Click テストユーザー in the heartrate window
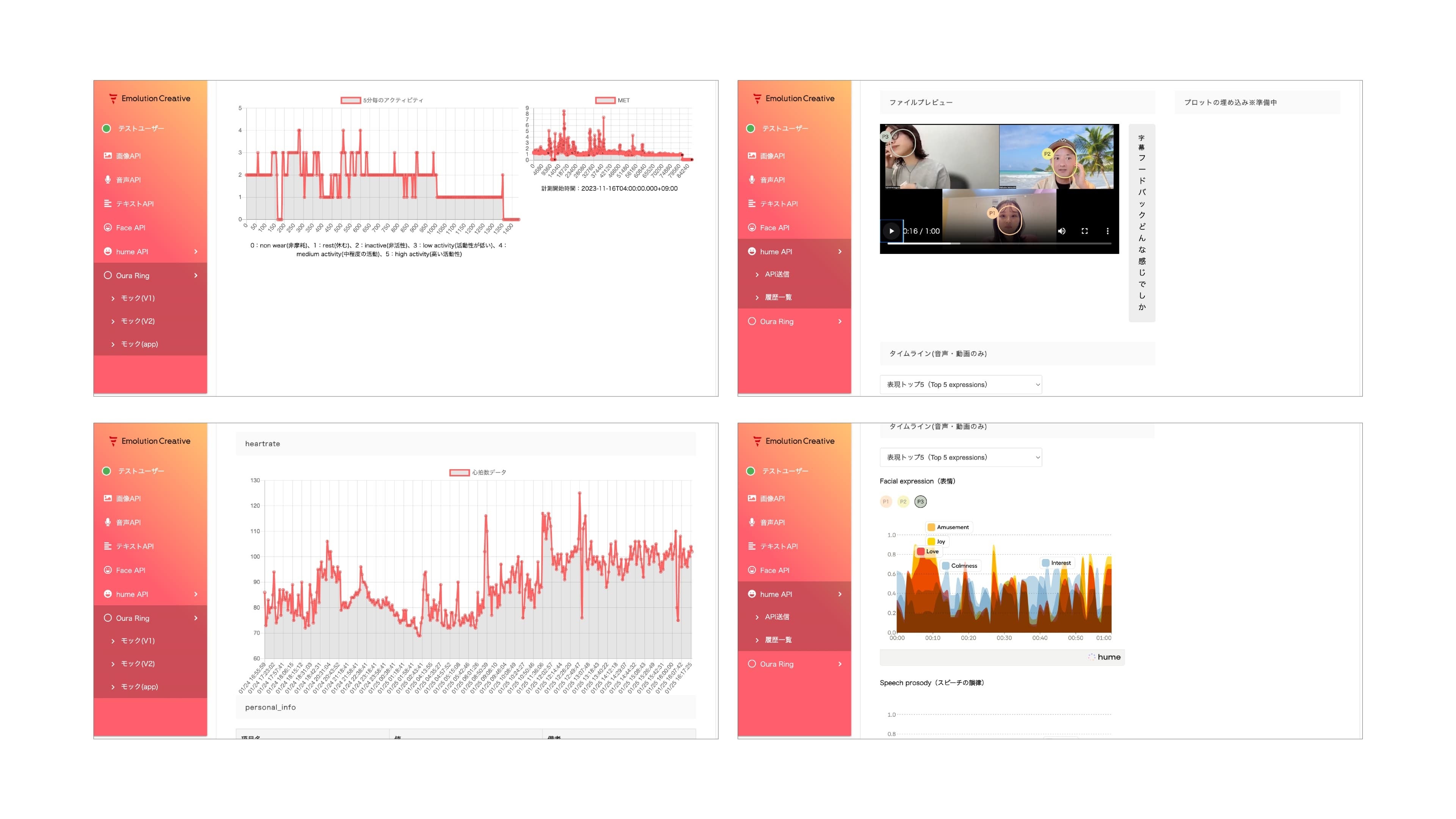The width and height of the screenshot is (1456, 819). pos(141,471)
